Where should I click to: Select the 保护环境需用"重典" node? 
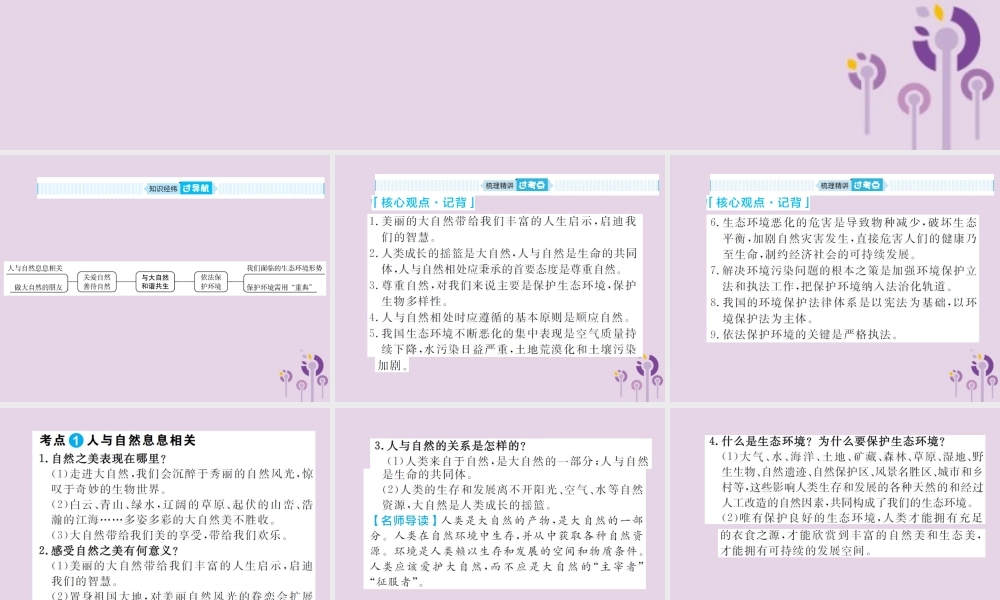(x=280, y=288)
